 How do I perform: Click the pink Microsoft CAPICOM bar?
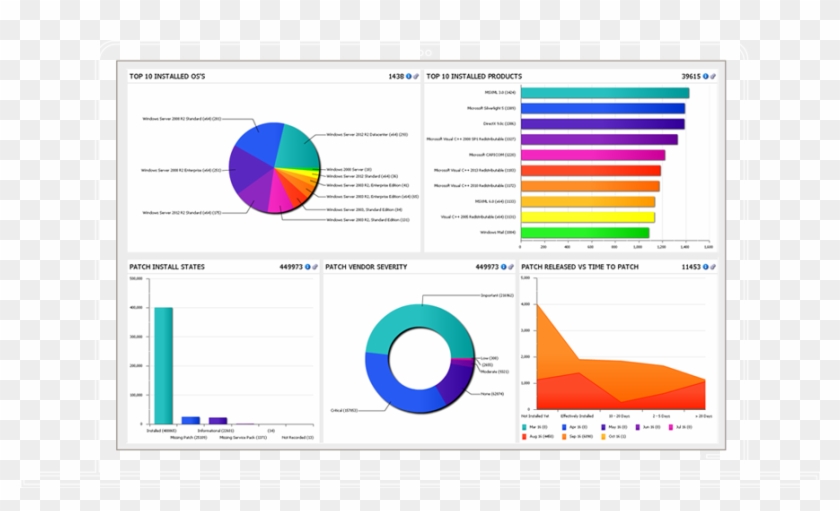point(592,155)
